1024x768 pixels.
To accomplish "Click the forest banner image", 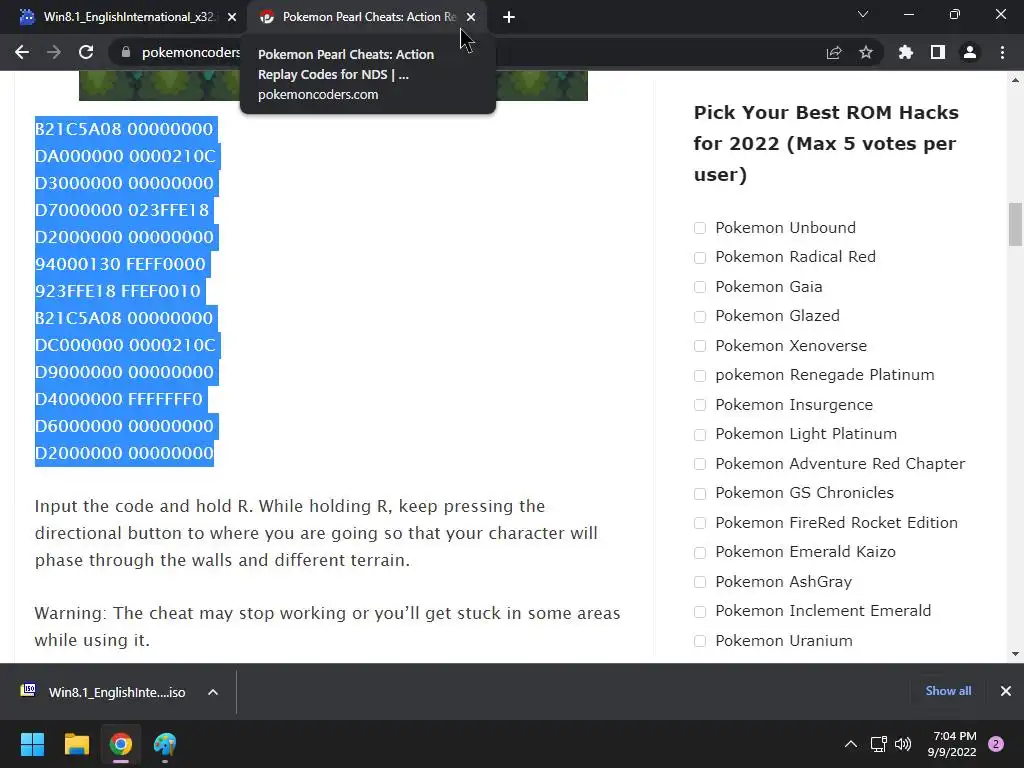I will click(x=333, y=86).
